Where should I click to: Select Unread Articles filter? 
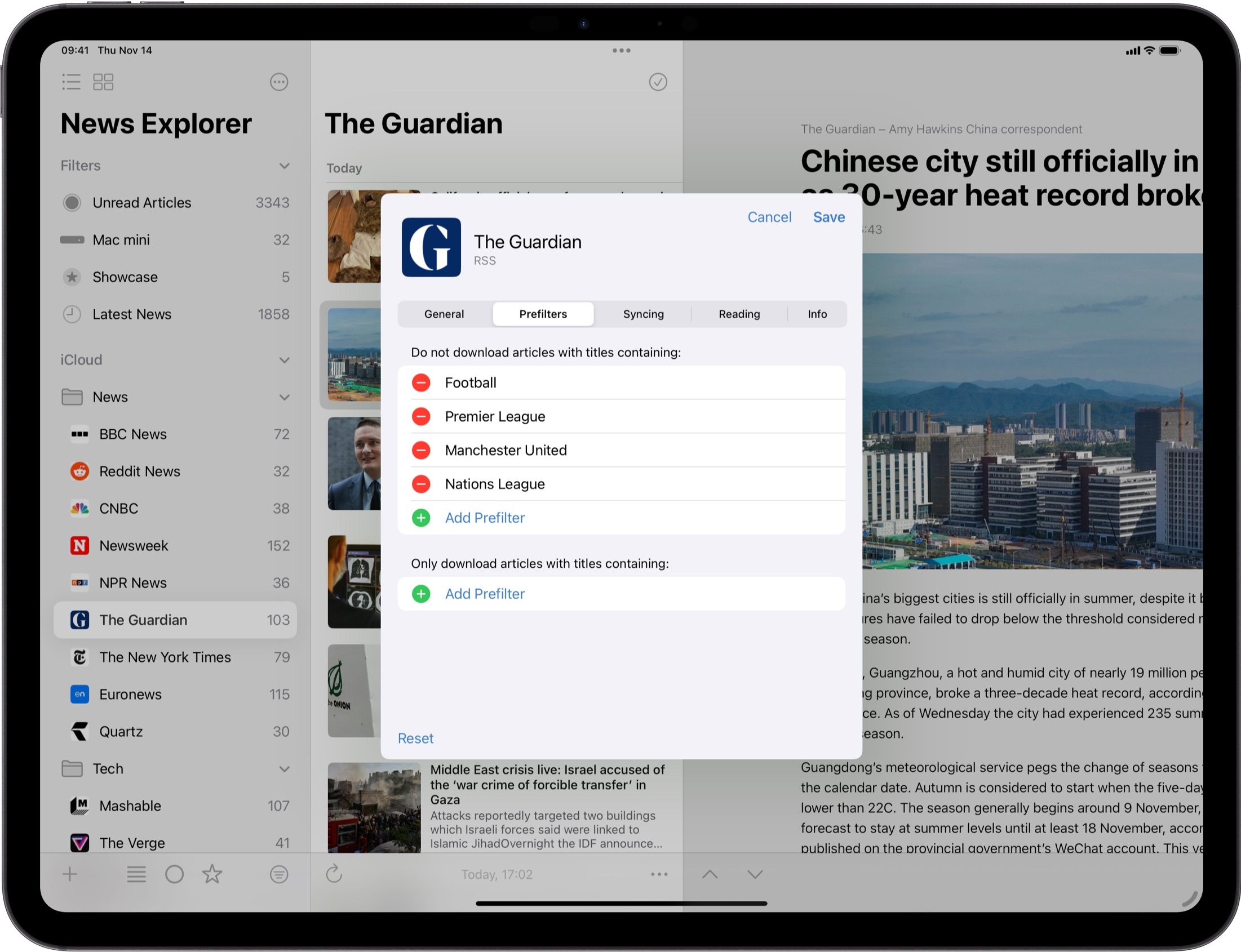[176, 202]
